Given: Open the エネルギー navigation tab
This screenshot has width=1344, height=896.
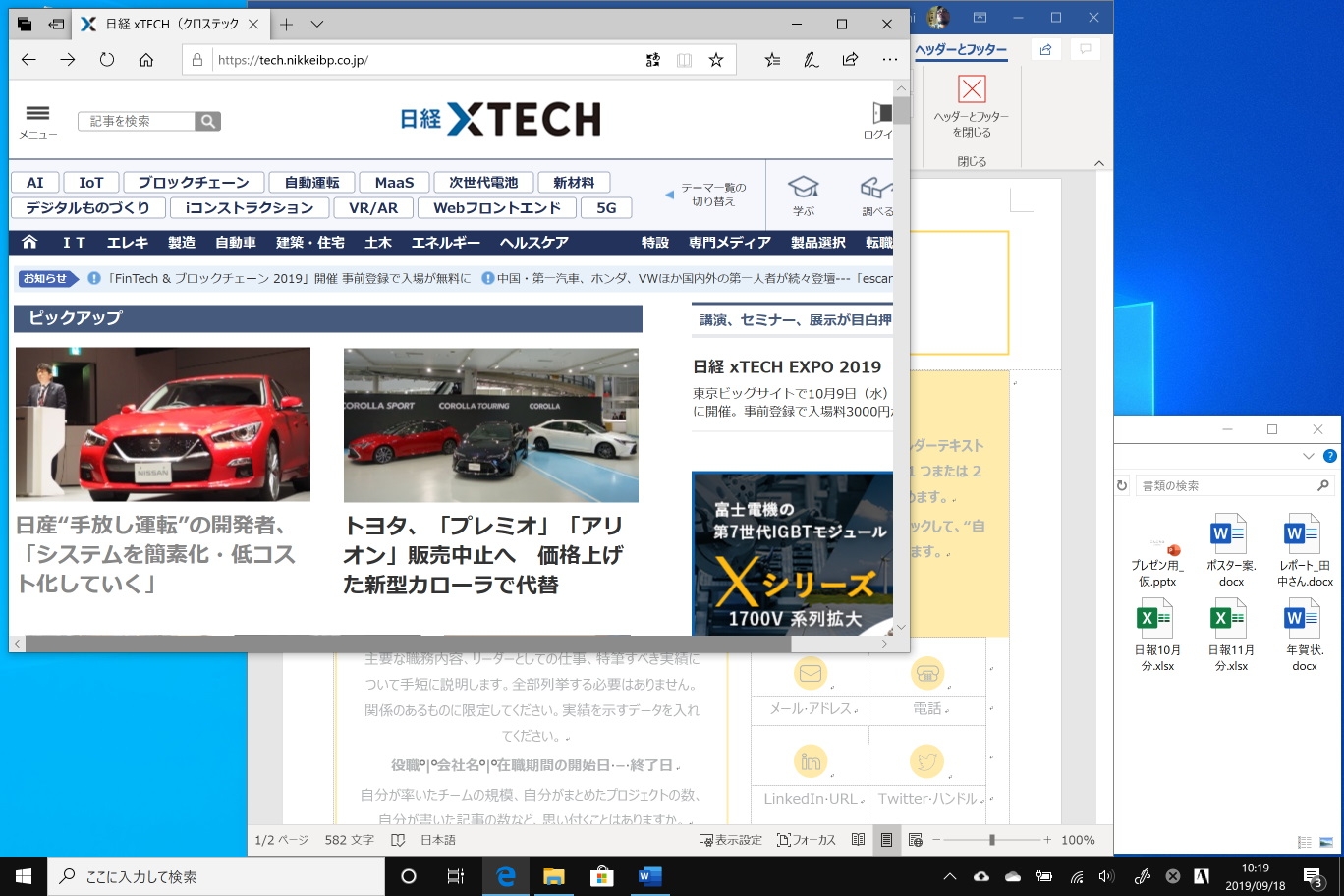Looking at the screenshot, I should 445,243.
